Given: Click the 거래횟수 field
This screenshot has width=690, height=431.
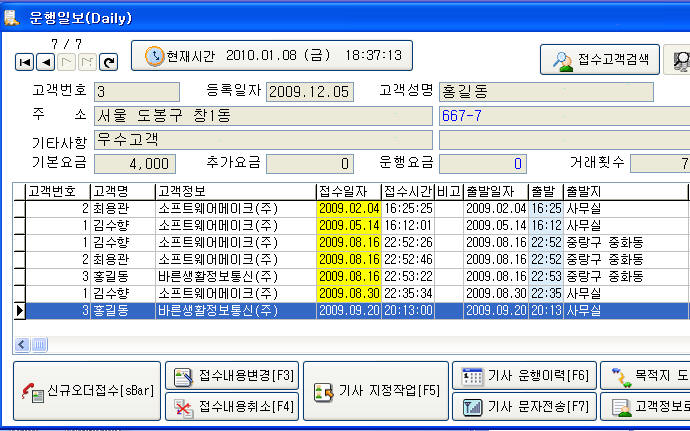Looking at the screenshot, I should tap(660, 164).
